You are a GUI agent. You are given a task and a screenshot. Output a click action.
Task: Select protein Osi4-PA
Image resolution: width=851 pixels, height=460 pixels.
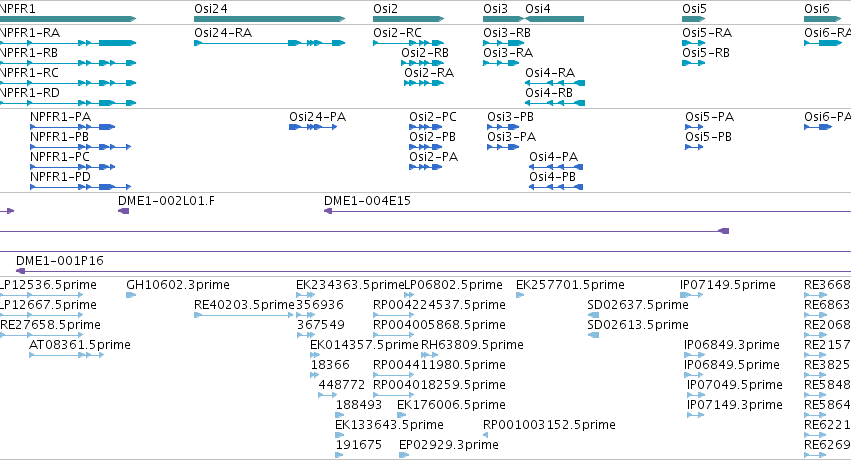click(556, 167)
